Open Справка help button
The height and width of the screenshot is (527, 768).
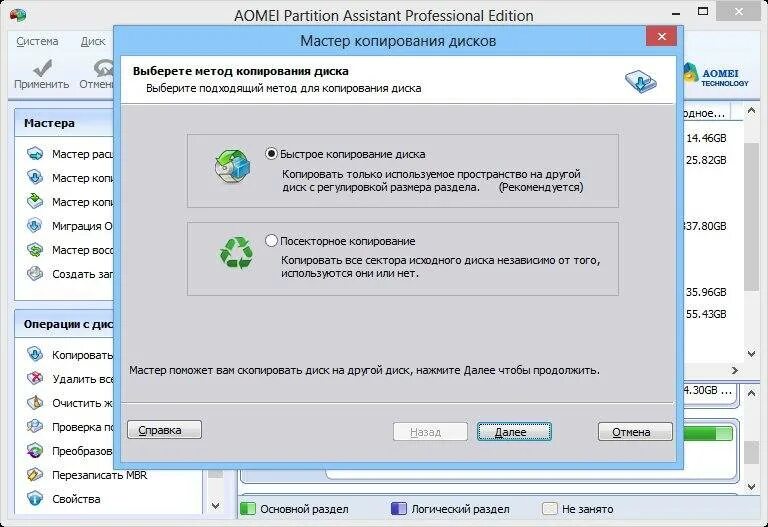tap(164, 430)
